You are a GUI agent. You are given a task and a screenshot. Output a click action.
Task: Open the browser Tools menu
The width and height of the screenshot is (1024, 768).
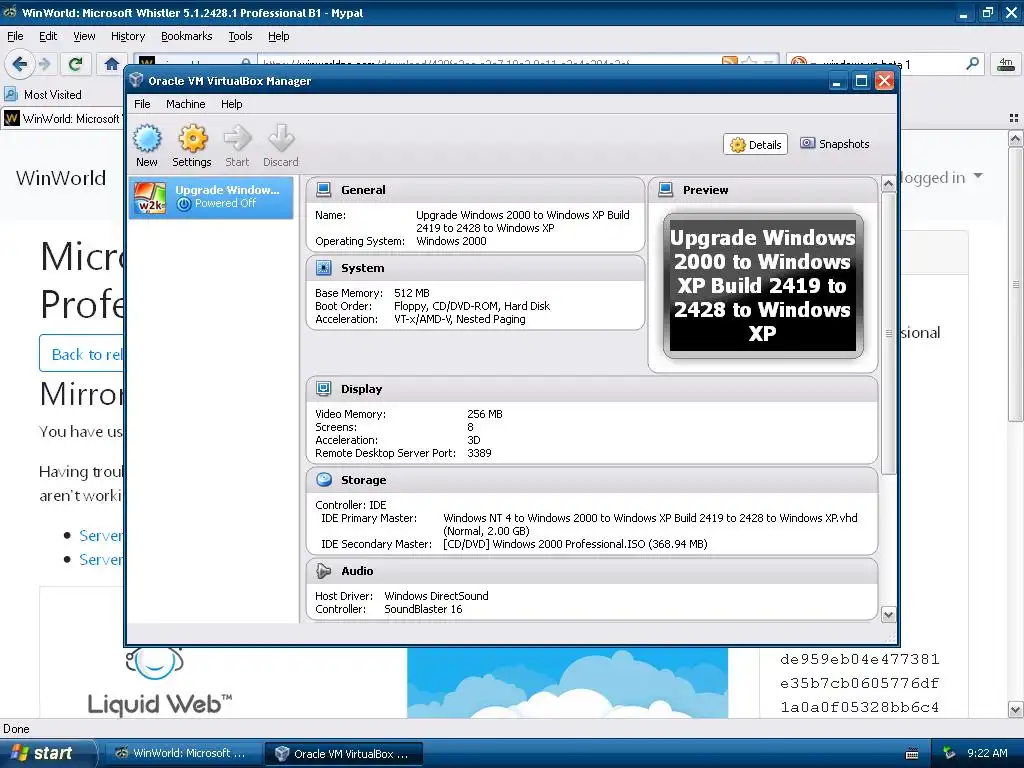click(240, 36)
